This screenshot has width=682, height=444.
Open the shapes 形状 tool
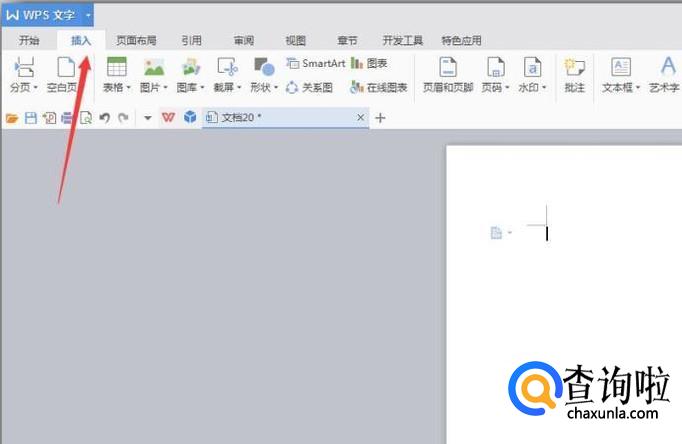[264, 67]
